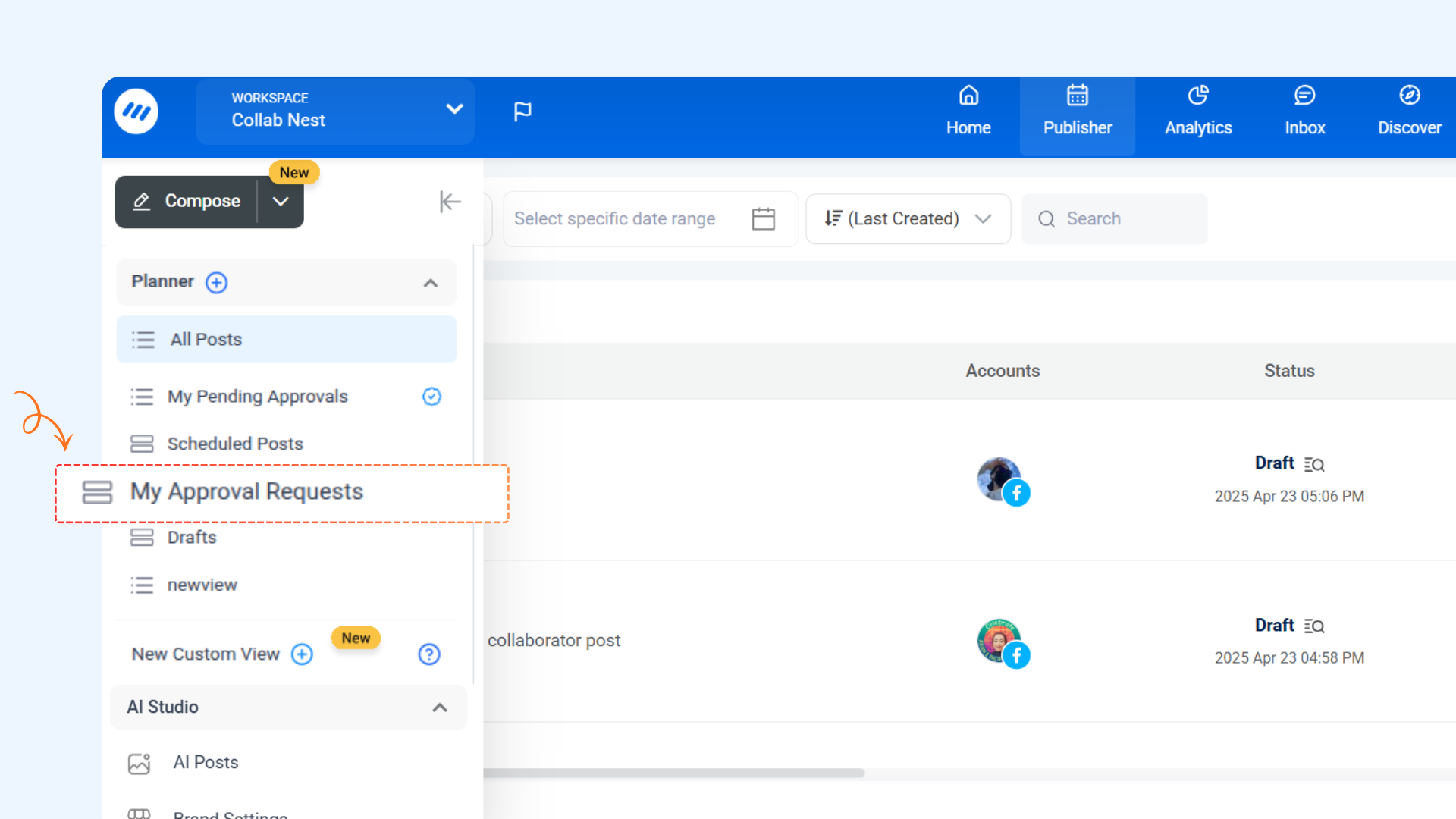Collapse the Planner section chevron
Image resolution: width=1456 pixels, height=819 pixels.
tap(431, 283)
